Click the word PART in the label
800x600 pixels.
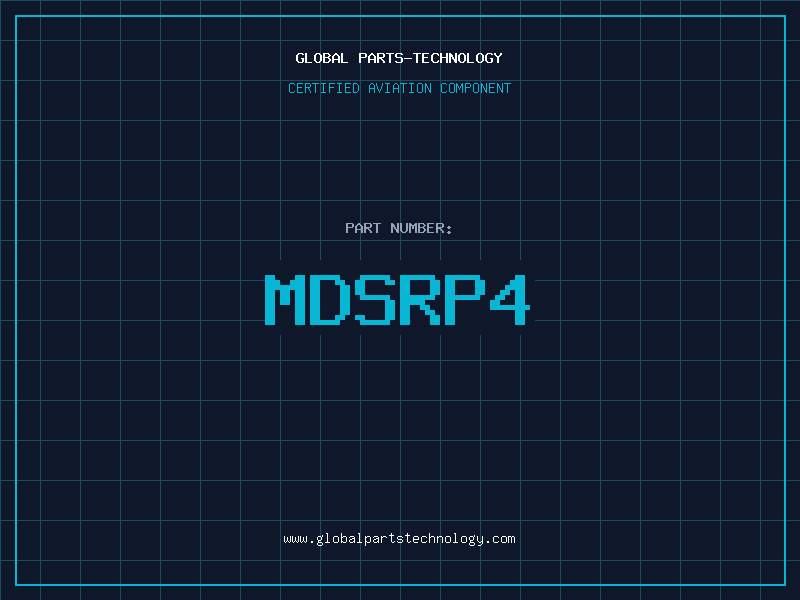pos(364,228)
